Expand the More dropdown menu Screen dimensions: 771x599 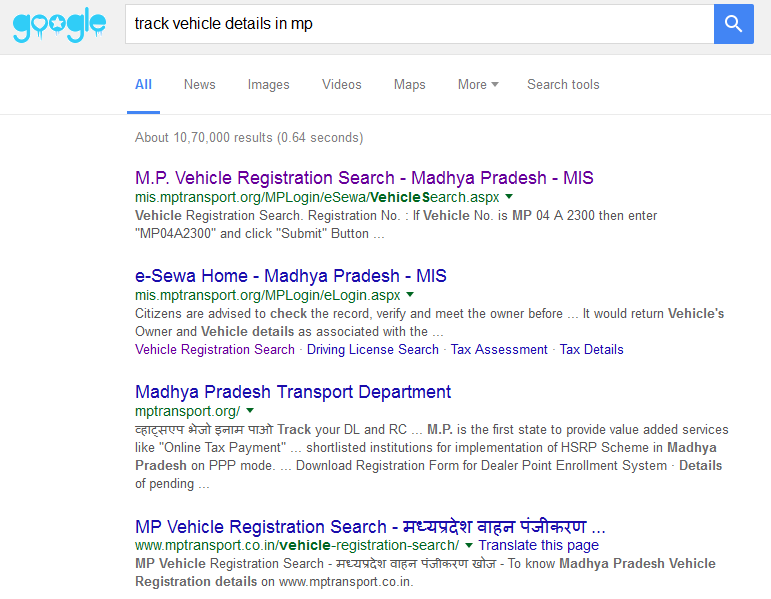click(x=478, y=85)
